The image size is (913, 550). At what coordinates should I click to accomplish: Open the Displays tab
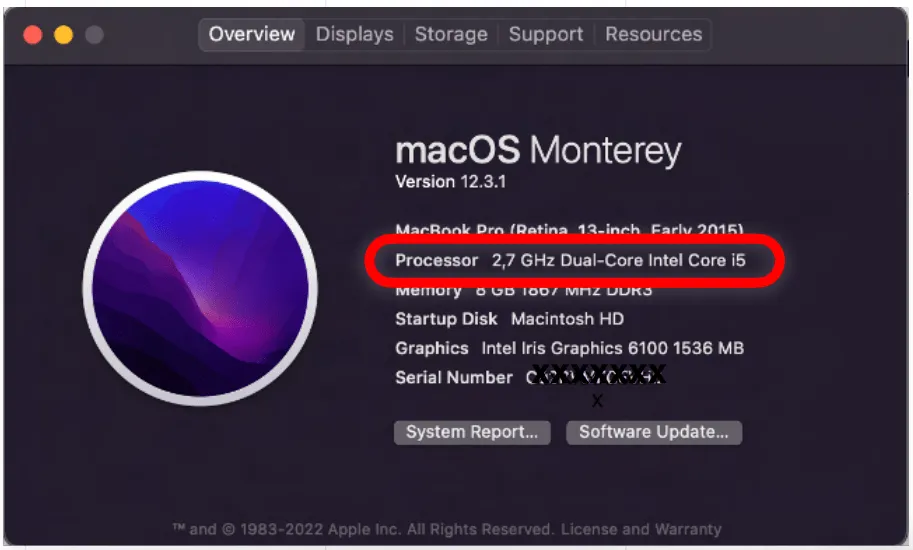354,34
